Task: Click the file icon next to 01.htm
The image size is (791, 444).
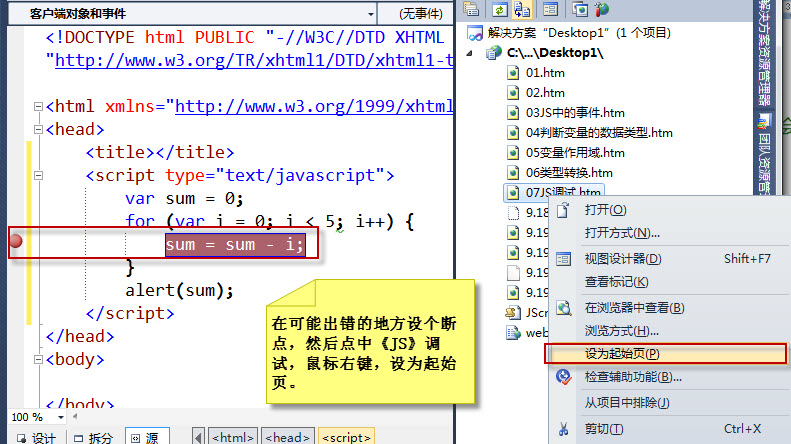Action: pyautogui.click(x=513, y=73)
